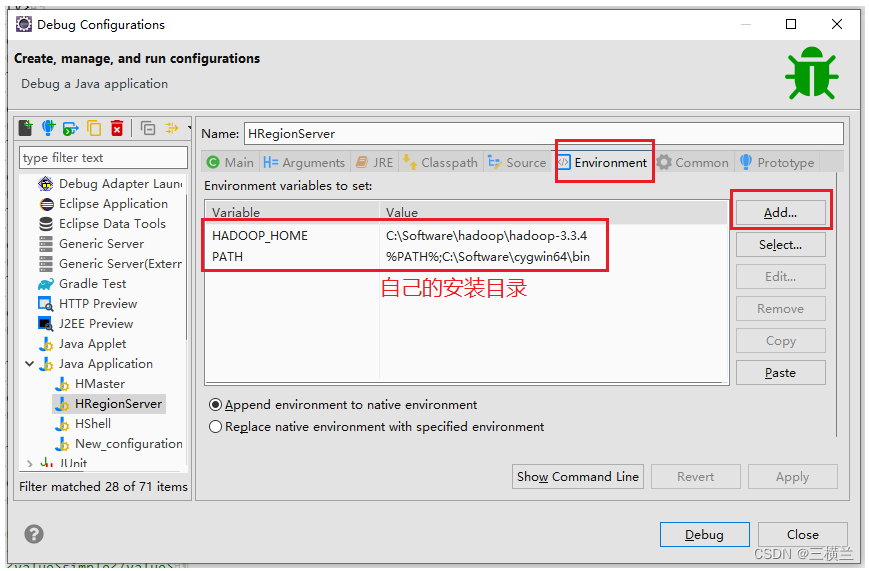Collapse the Java Application tree node
869x571 pixels.
29,364
